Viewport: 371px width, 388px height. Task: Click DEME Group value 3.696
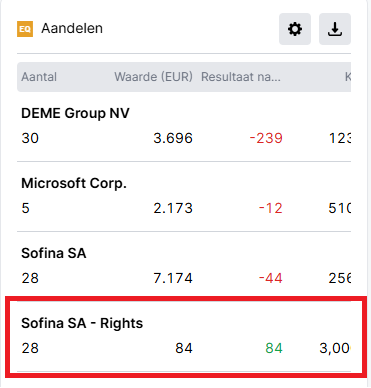pyautogui.click(x=173, y=138)
